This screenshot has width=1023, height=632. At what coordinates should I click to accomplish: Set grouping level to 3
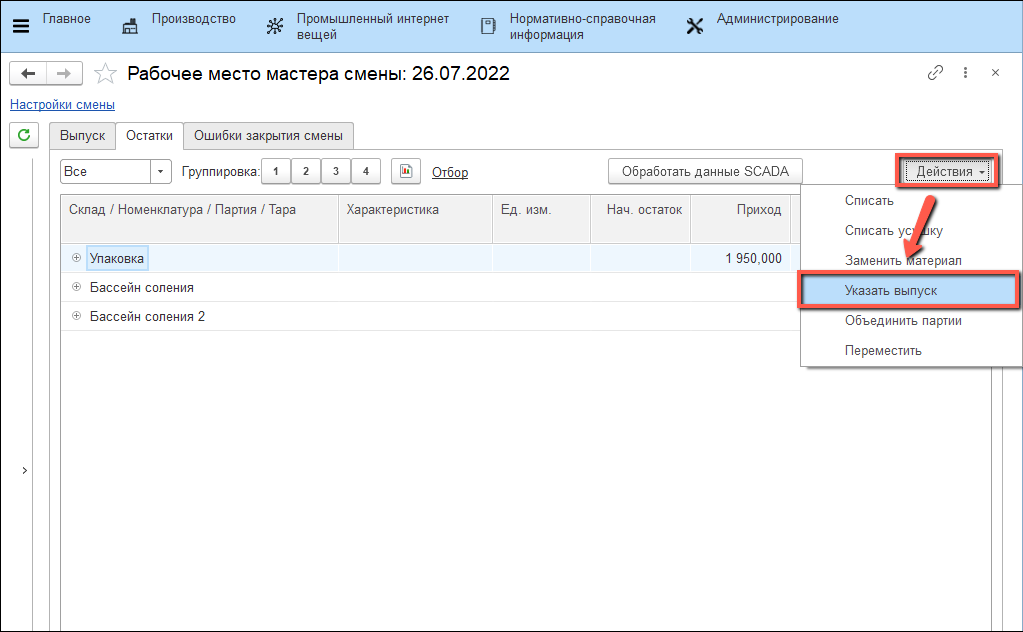click(335, 172)
